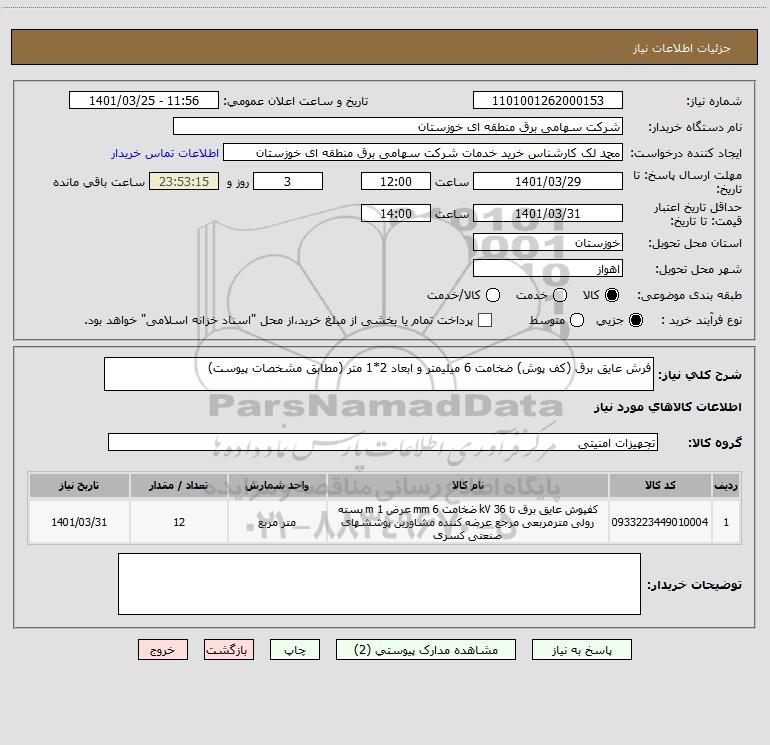Click the خروج exit button

tap(163, 650)
